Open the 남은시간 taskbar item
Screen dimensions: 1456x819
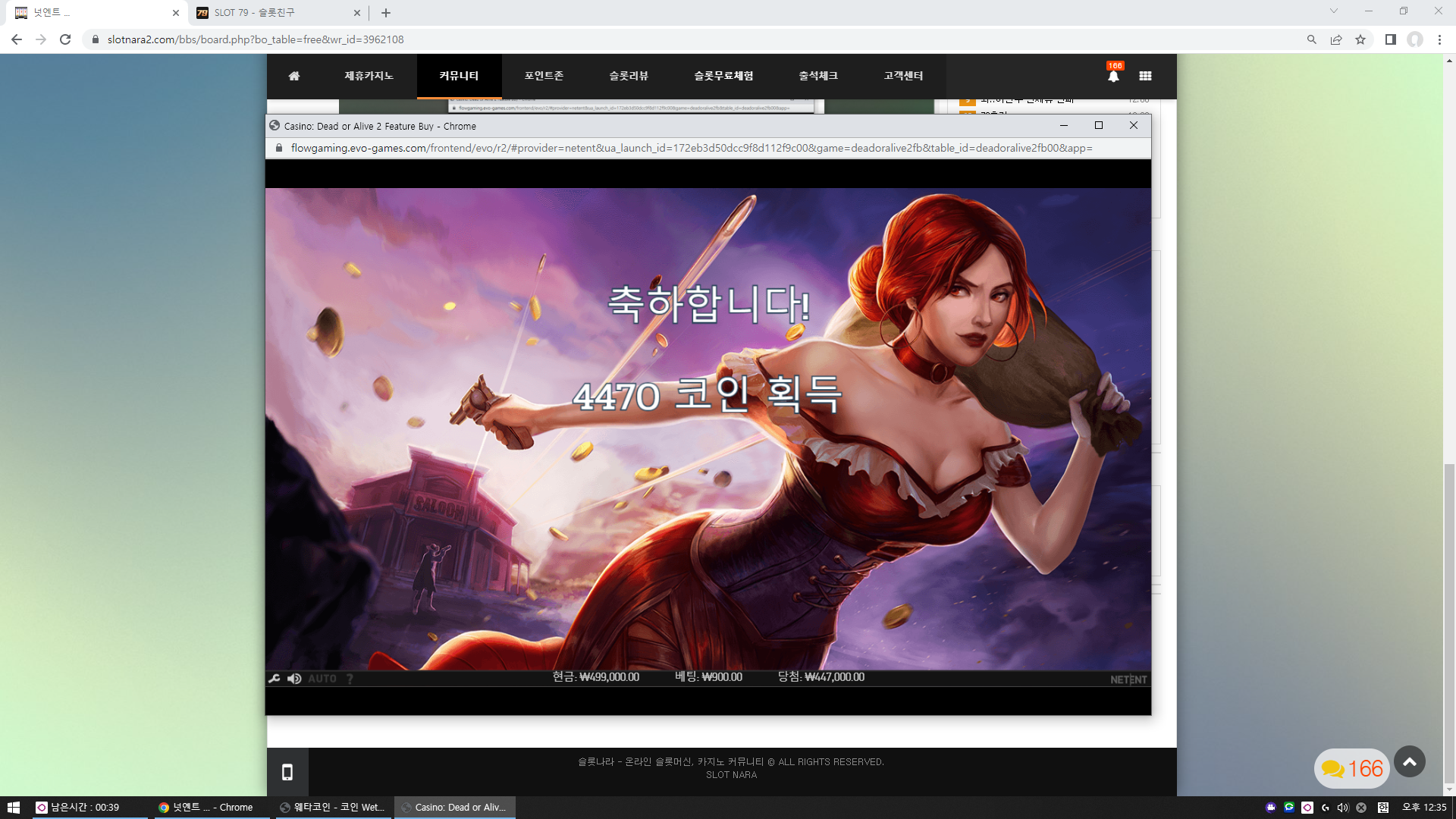(89, 808)
